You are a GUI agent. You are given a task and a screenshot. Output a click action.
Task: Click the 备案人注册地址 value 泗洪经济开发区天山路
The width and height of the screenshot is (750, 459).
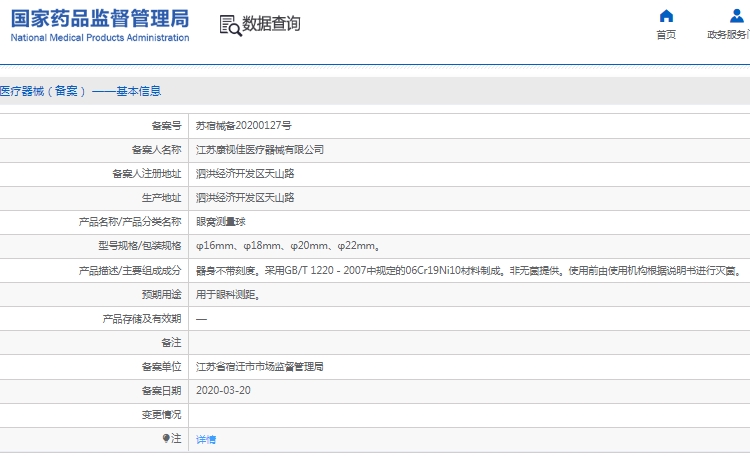point(245,174)
